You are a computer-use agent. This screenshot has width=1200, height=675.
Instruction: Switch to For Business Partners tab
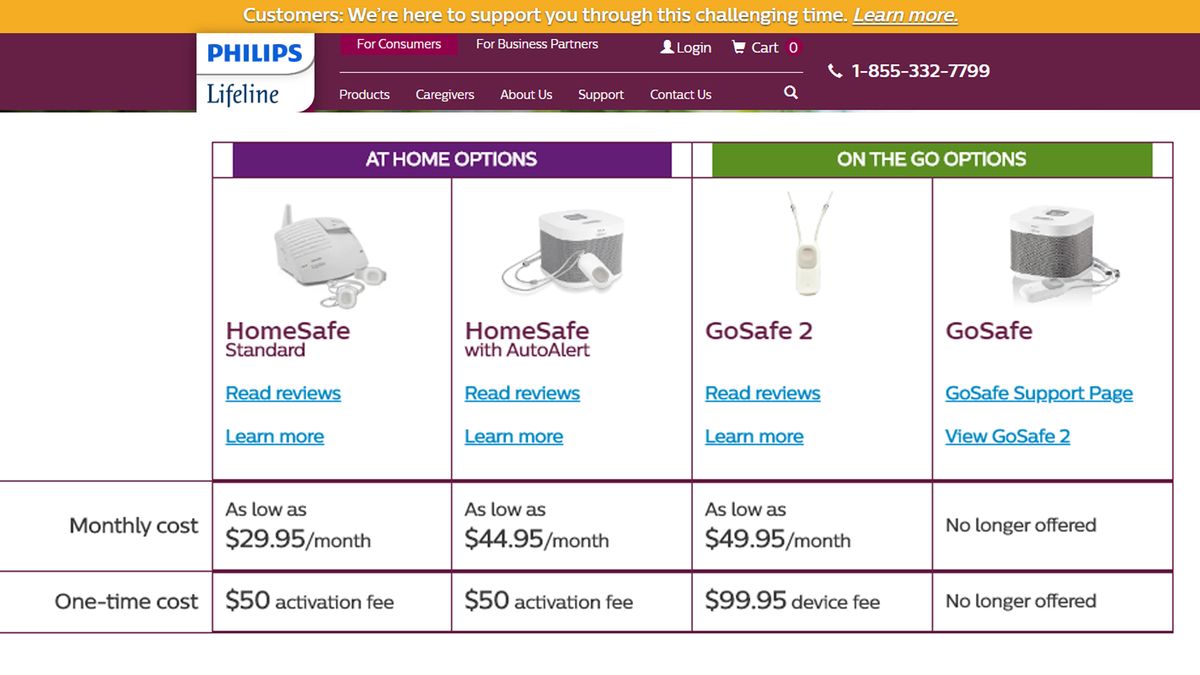[x=537, y=44]
